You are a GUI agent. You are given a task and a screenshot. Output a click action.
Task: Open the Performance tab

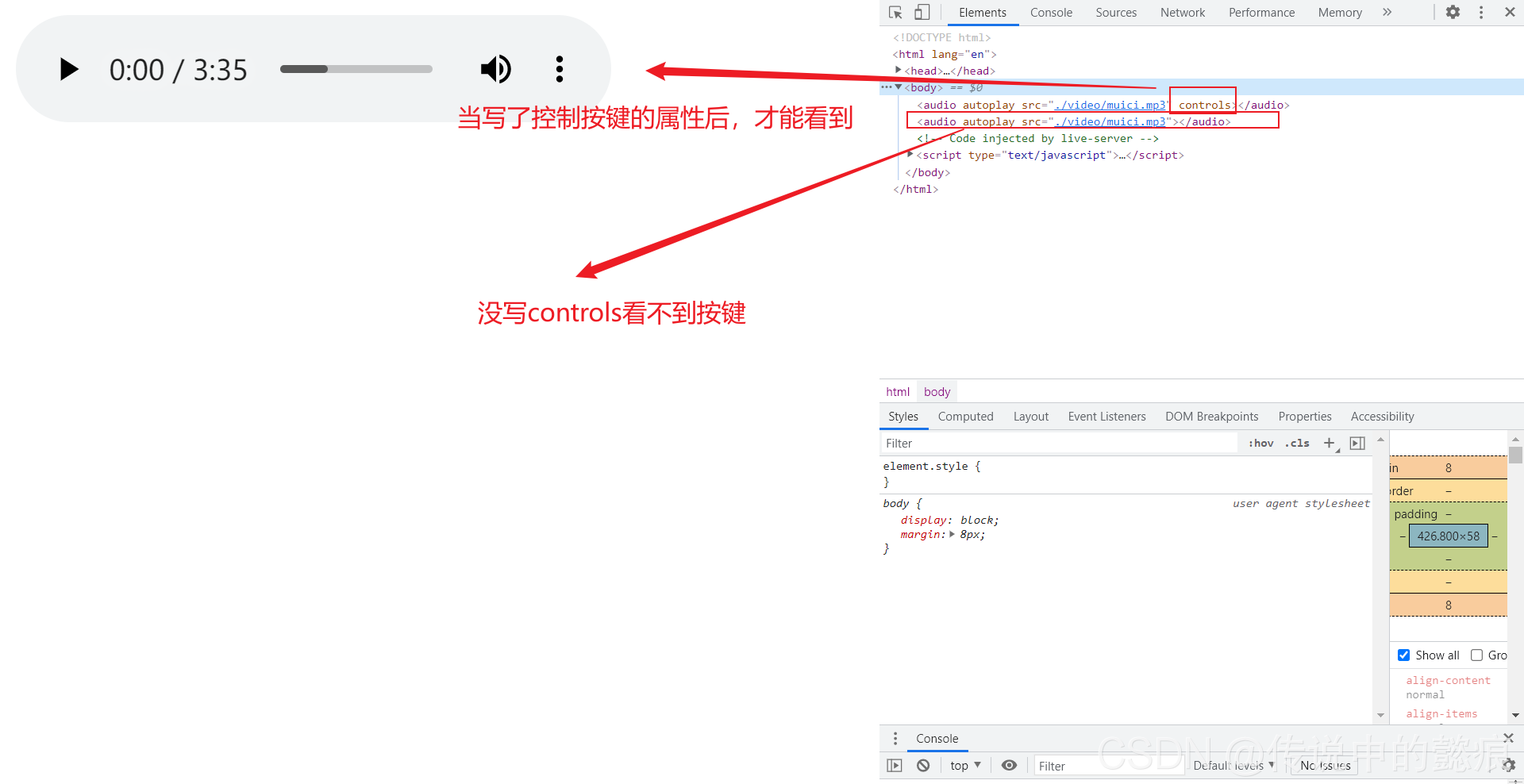(1261, 13)
